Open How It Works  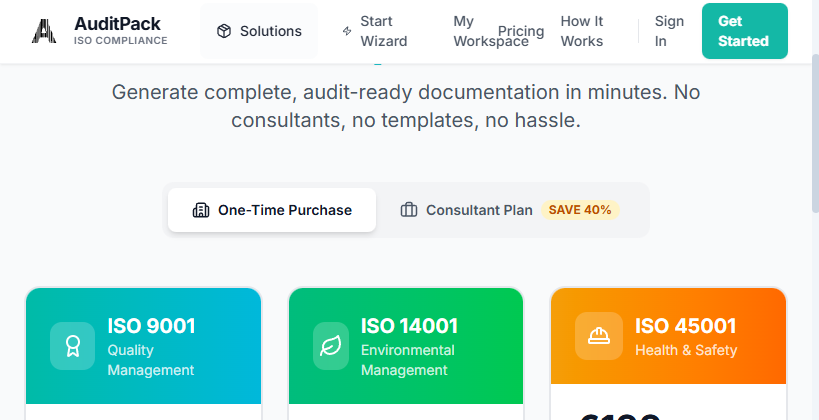tap(582, 31)
